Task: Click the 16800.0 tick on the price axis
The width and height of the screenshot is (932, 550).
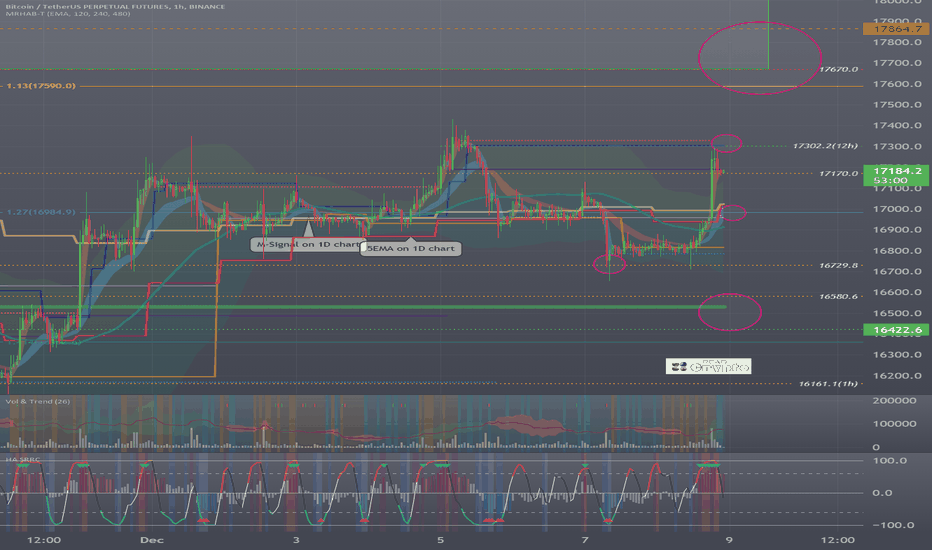Action: pyautogui.click(x=897, y=250)
